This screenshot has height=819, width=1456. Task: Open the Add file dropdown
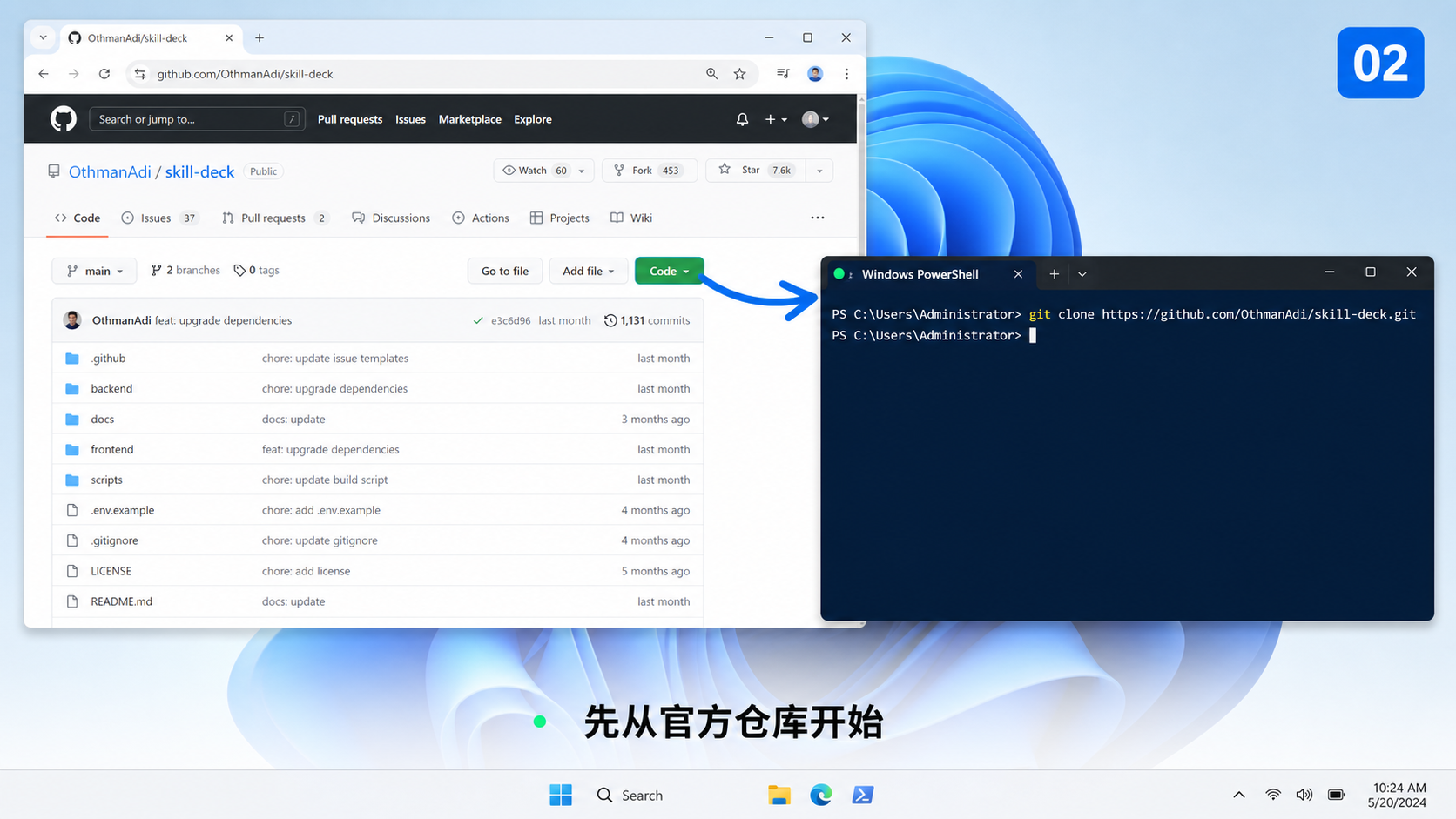[588, 271]
